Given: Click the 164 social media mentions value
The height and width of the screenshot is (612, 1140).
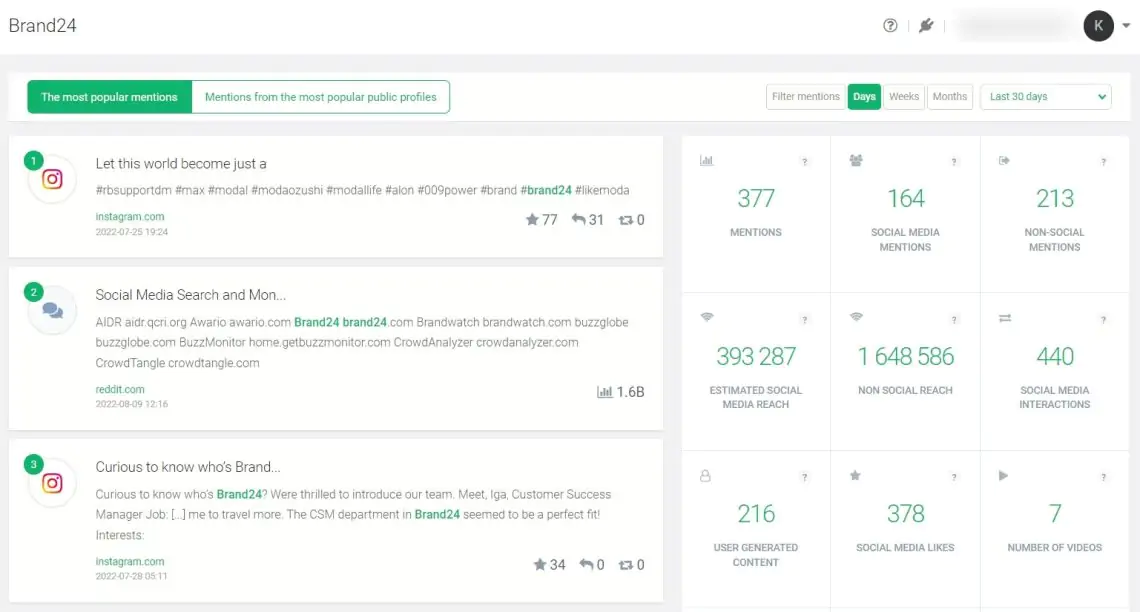Looking at the screenshot, I should (905, 198).
